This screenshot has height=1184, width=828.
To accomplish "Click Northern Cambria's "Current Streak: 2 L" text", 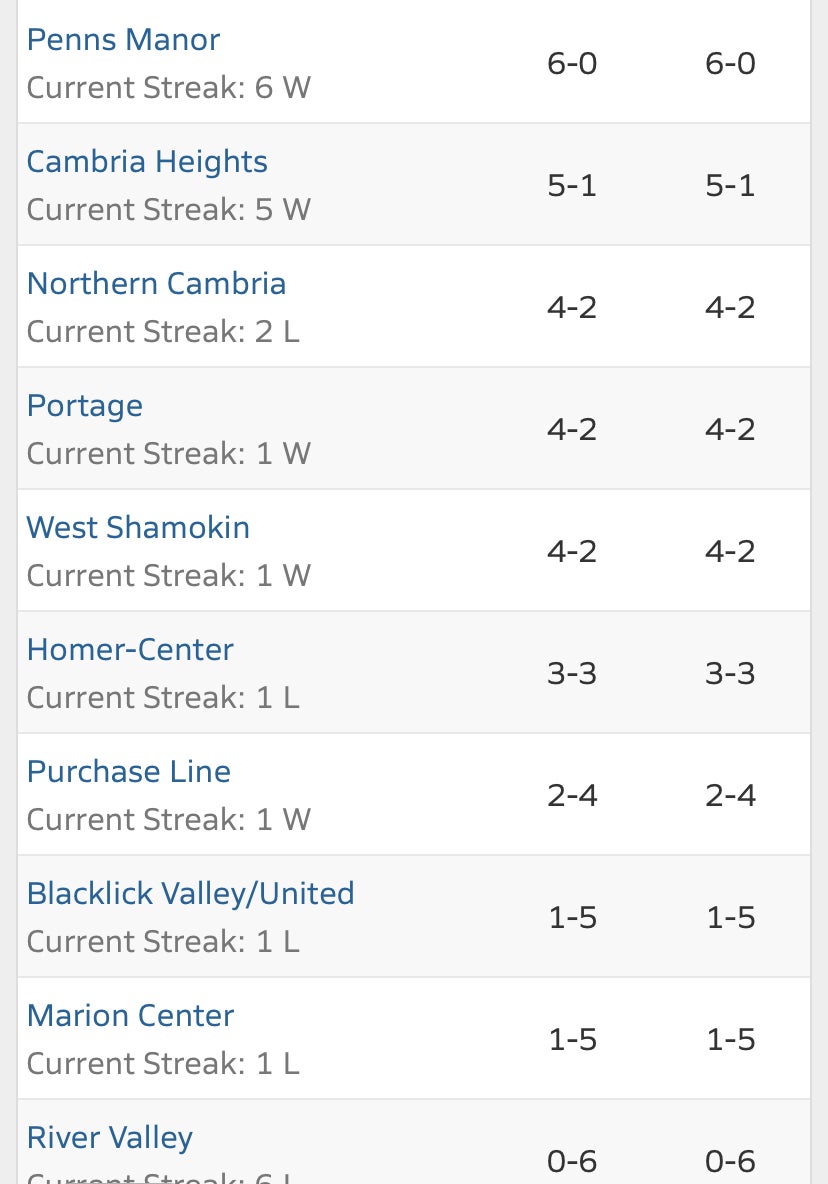I will coord(163,332).
